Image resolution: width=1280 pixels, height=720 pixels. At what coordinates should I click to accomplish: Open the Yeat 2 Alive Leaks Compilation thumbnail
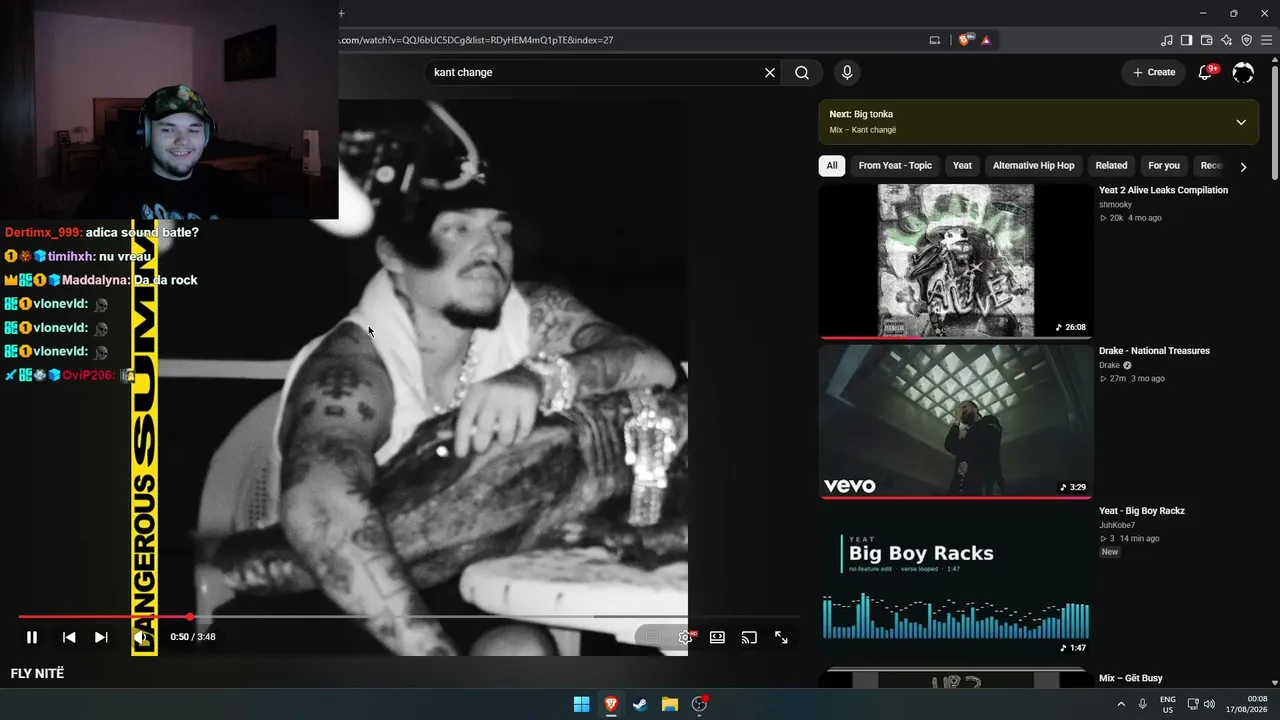(956, 261)
